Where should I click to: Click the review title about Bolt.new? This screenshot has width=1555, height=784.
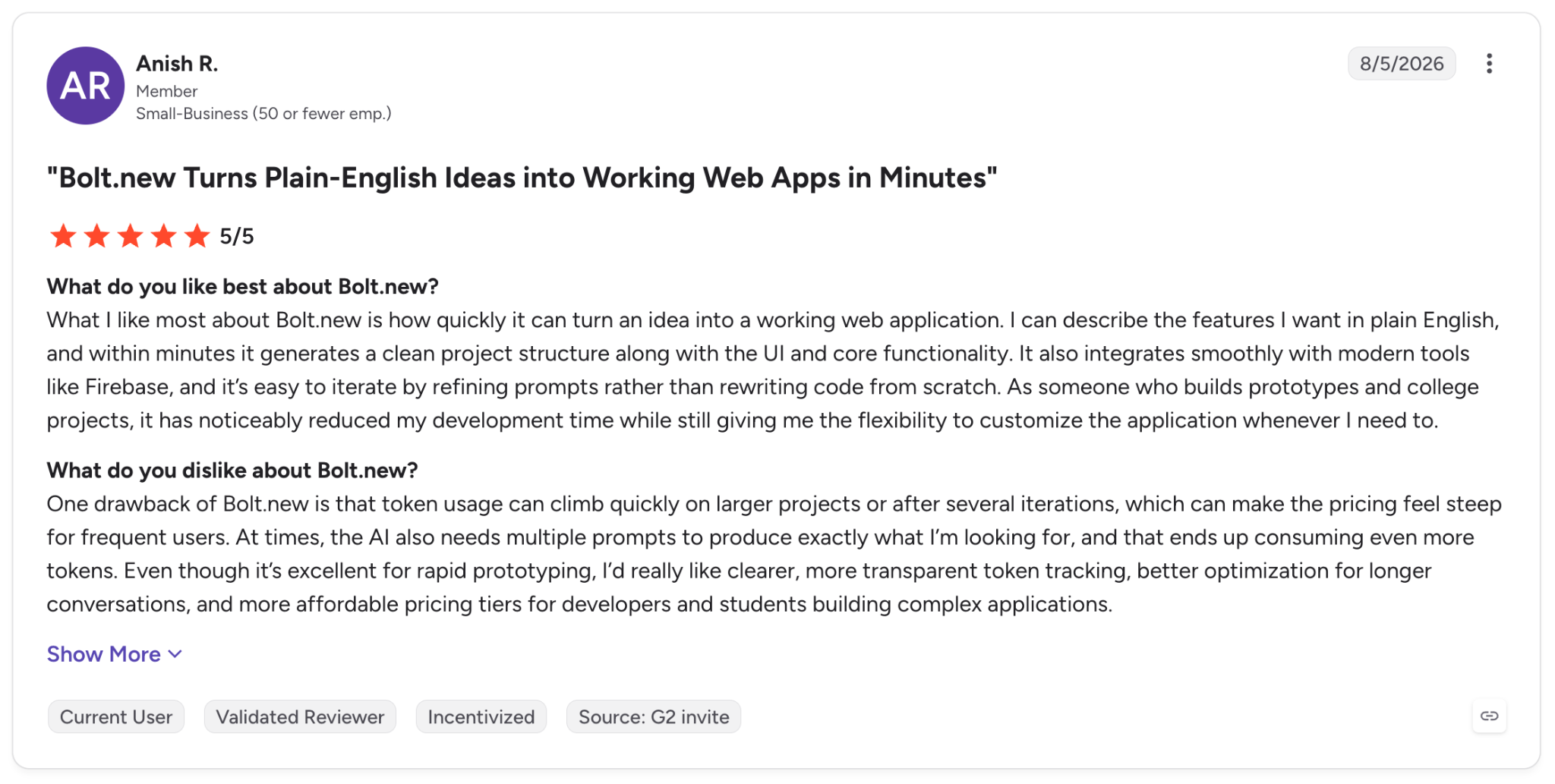click(522, 178)
